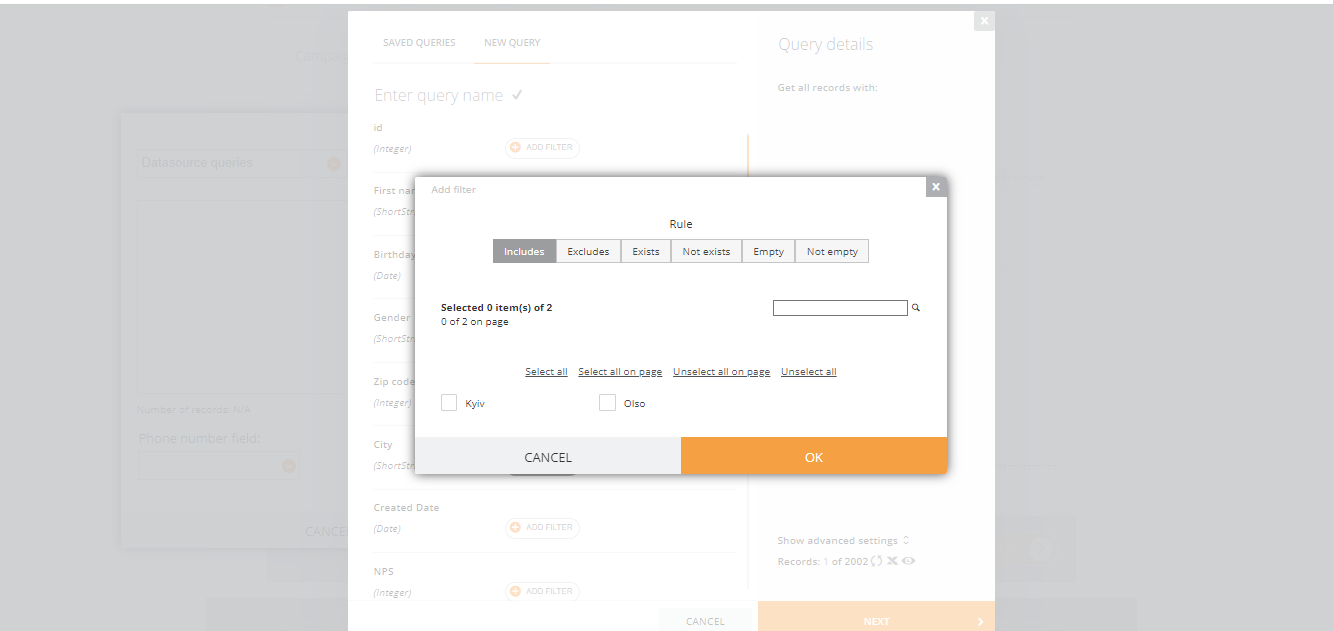Click the plus icon on id Add Filter

516,147
